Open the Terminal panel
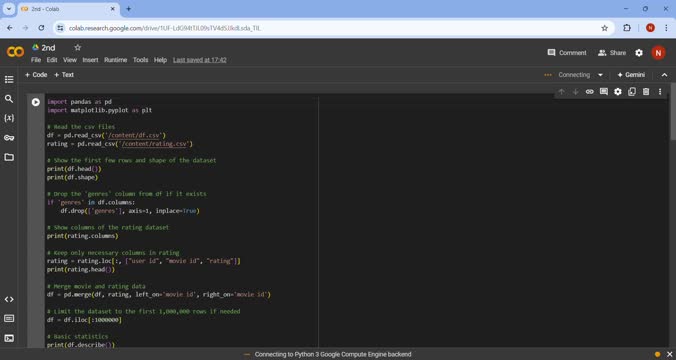This screenshot has width=676, height=360. (9, 338)
